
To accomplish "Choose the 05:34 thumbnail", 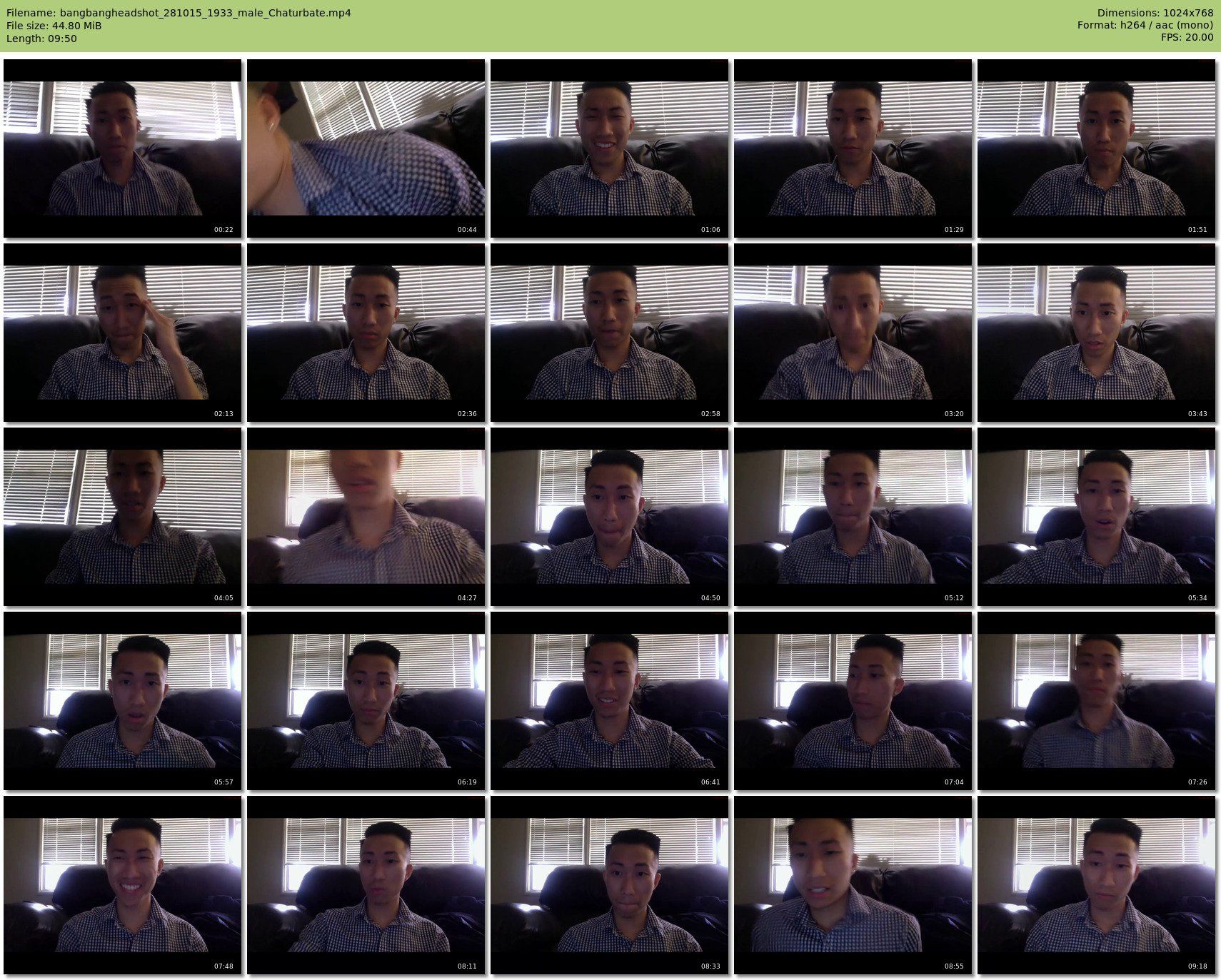I will (x=1097, y=517).
